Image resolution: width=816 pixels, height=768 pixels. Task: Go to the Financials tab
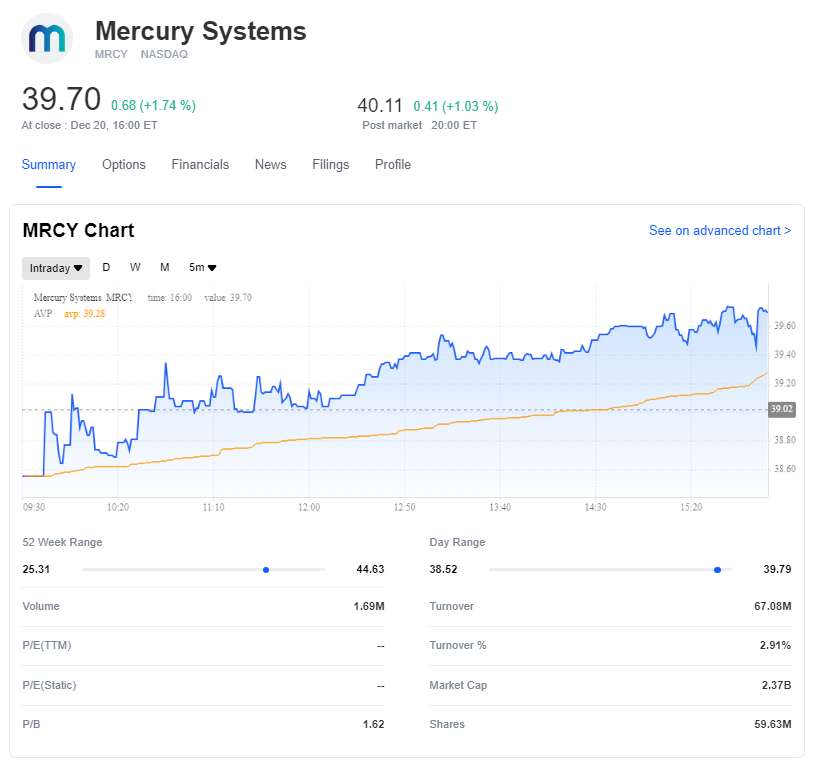(x=200, y=165)
